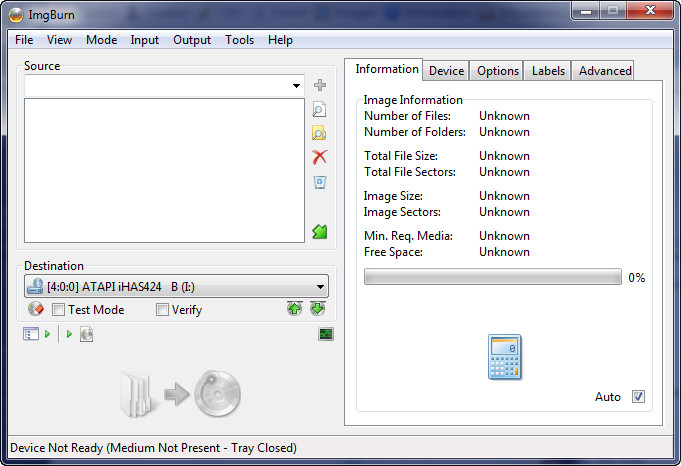
Task: Open the Input menu
Action: coord(145,40)
